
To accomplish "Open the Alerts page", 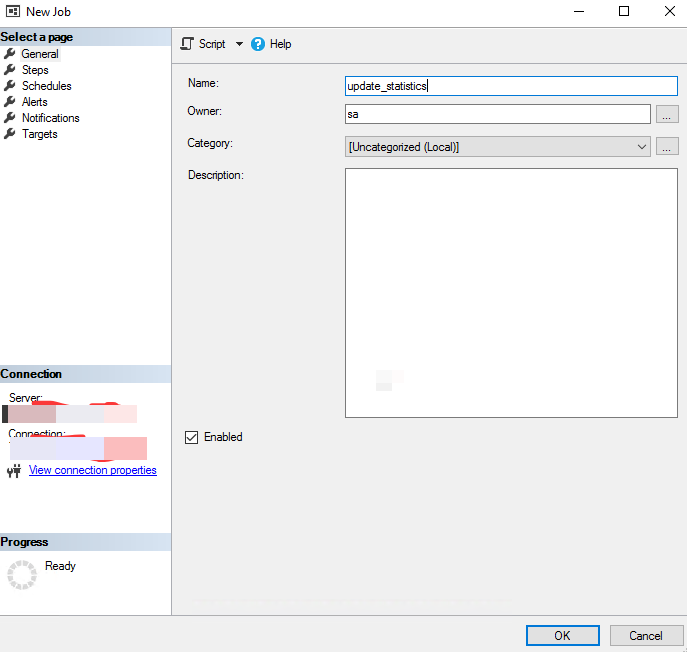I will click(x=35, y=102).
